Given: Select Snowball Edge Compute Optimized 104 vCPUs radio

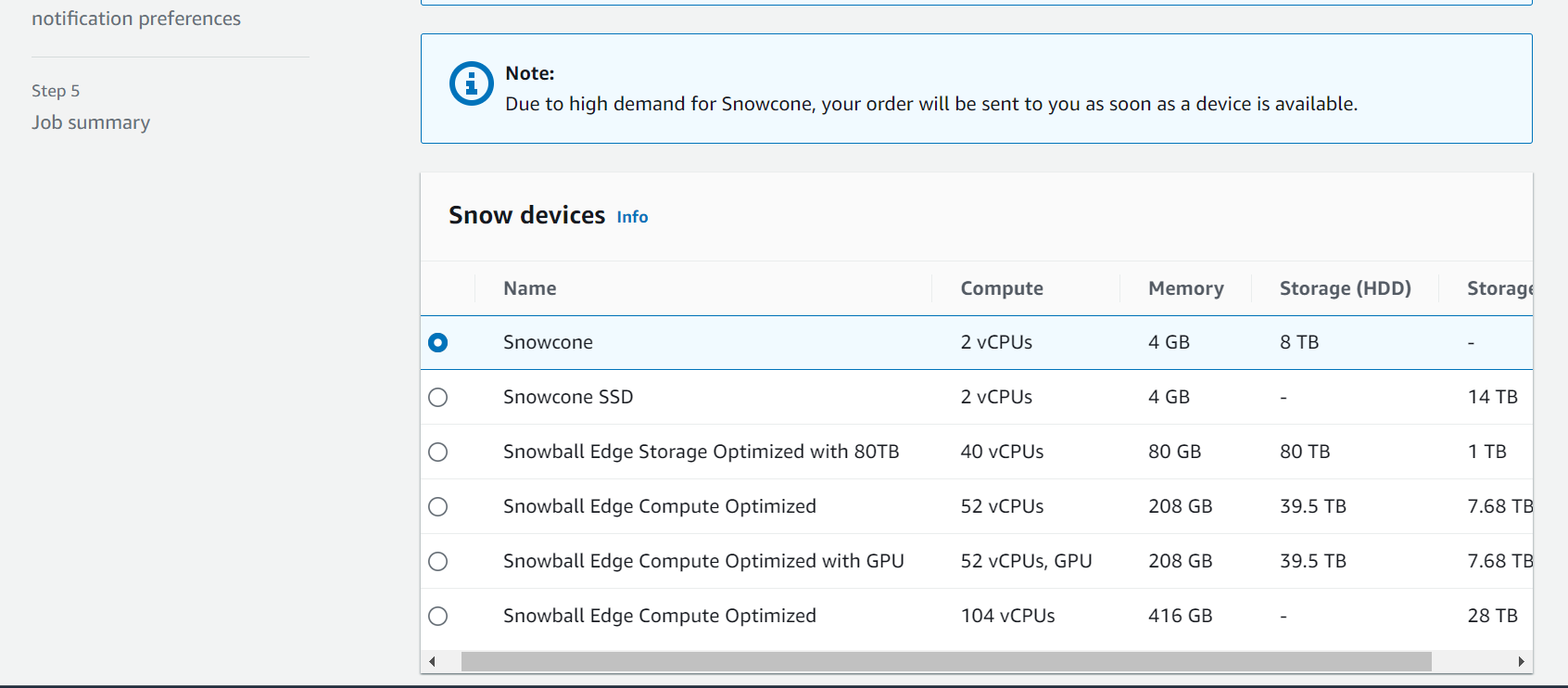Looking at the screenshot, I should [438, 617].
